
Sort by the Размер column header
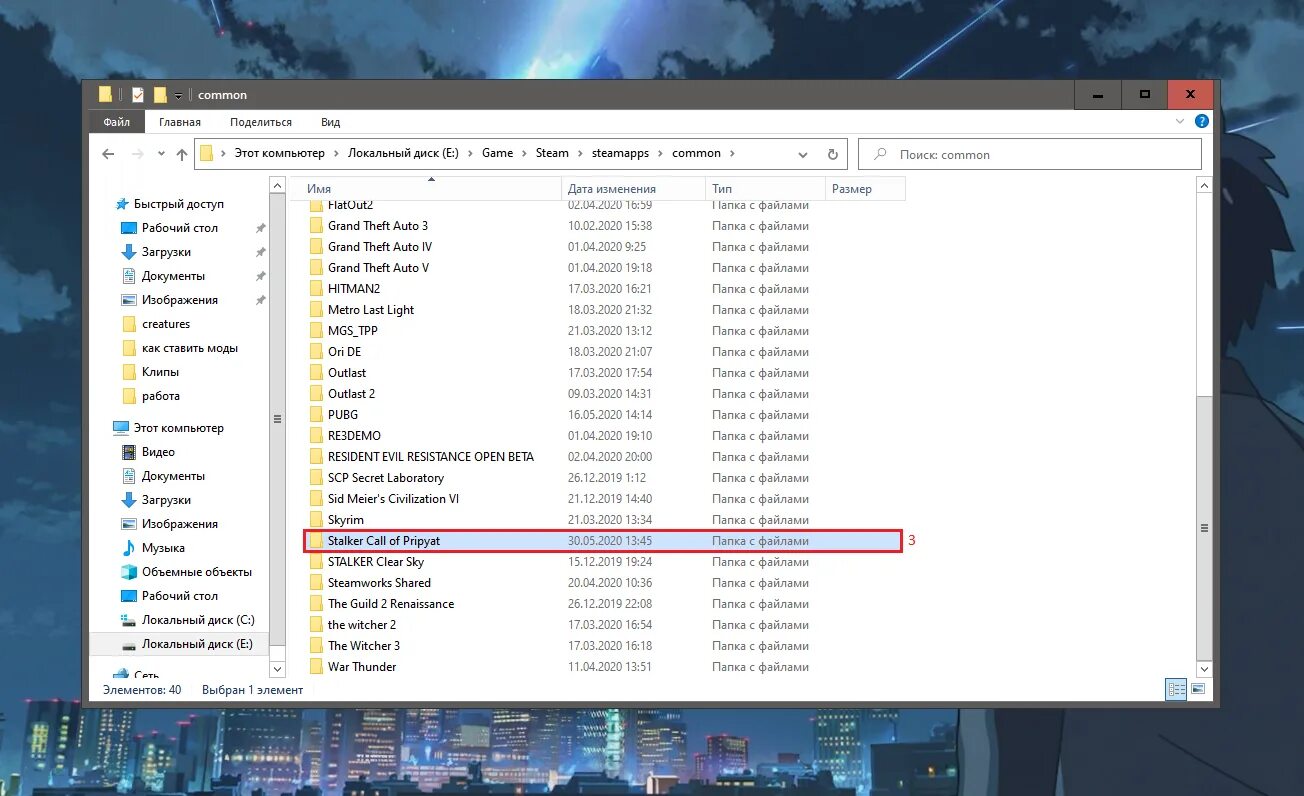coord(866,189)
